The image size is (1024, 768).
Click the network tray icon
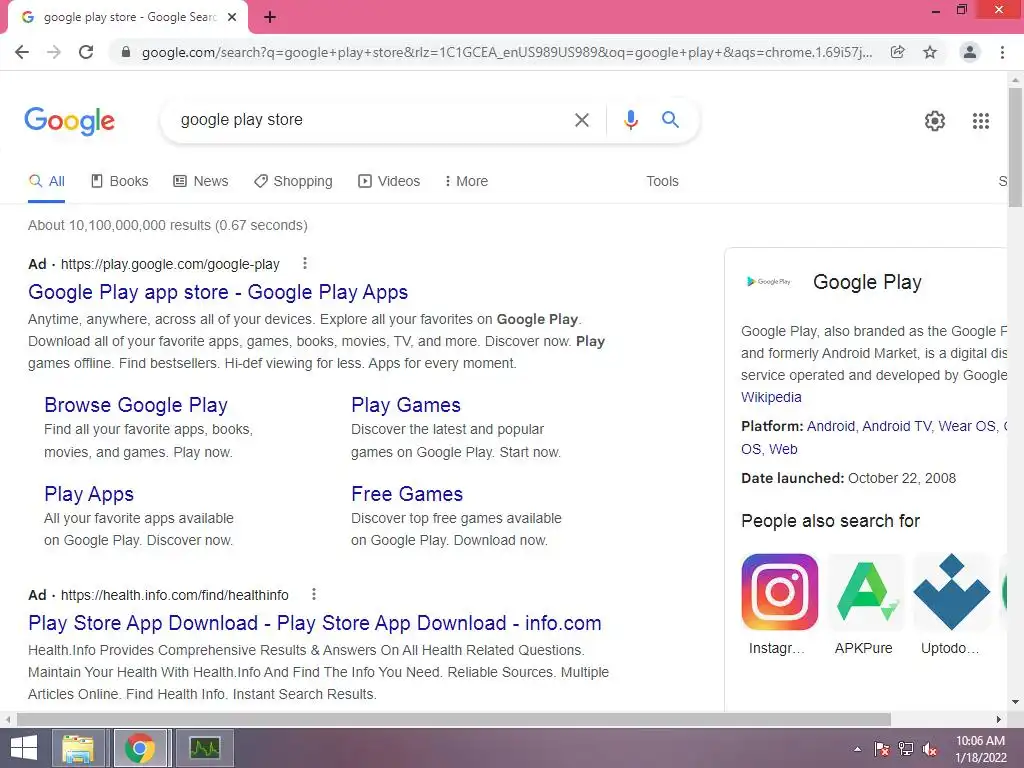tap(906, 749)
